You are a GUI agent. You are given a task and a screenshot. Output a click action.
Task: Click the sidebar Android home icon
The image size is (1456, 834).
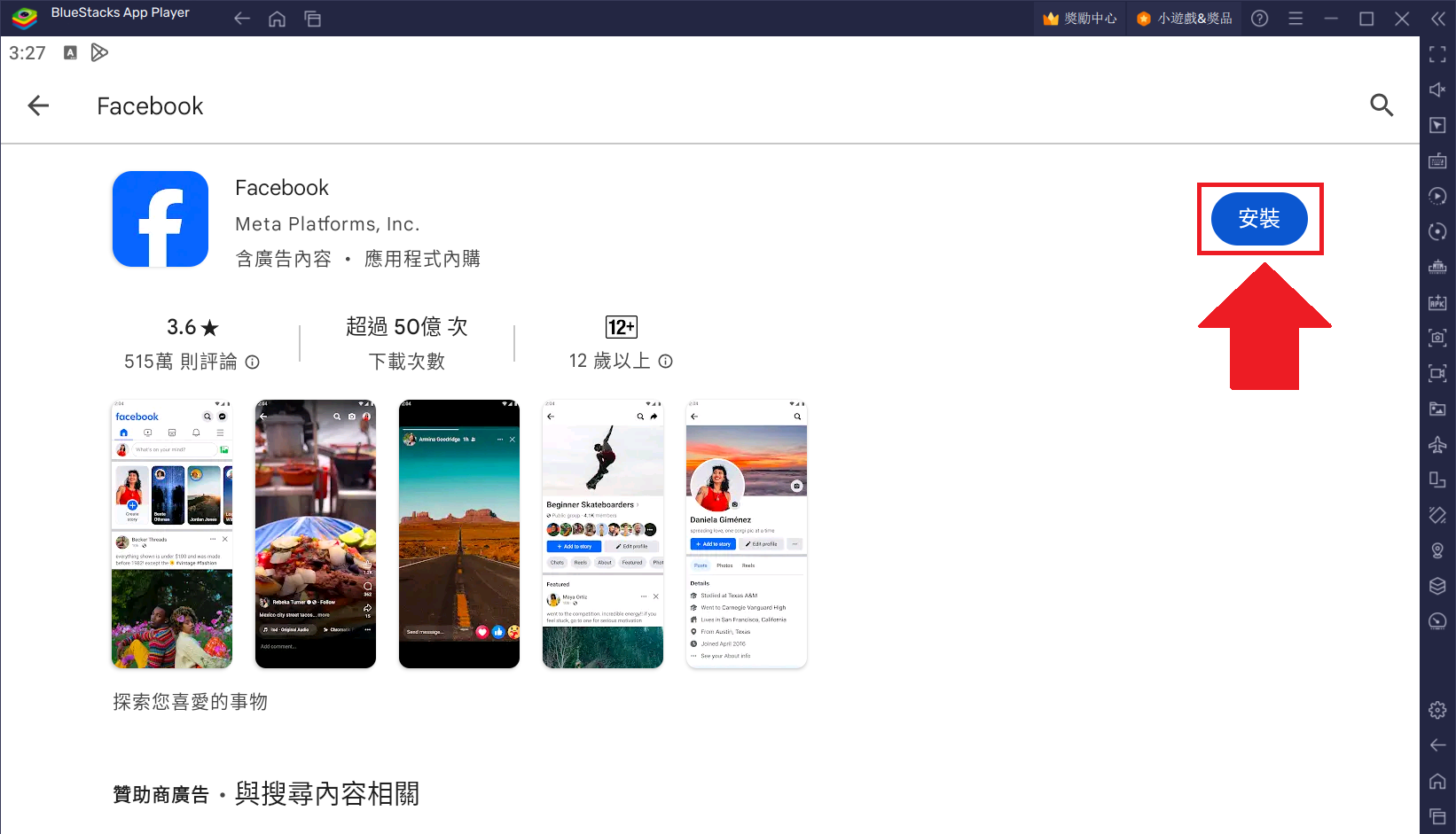pos(1437,781)
